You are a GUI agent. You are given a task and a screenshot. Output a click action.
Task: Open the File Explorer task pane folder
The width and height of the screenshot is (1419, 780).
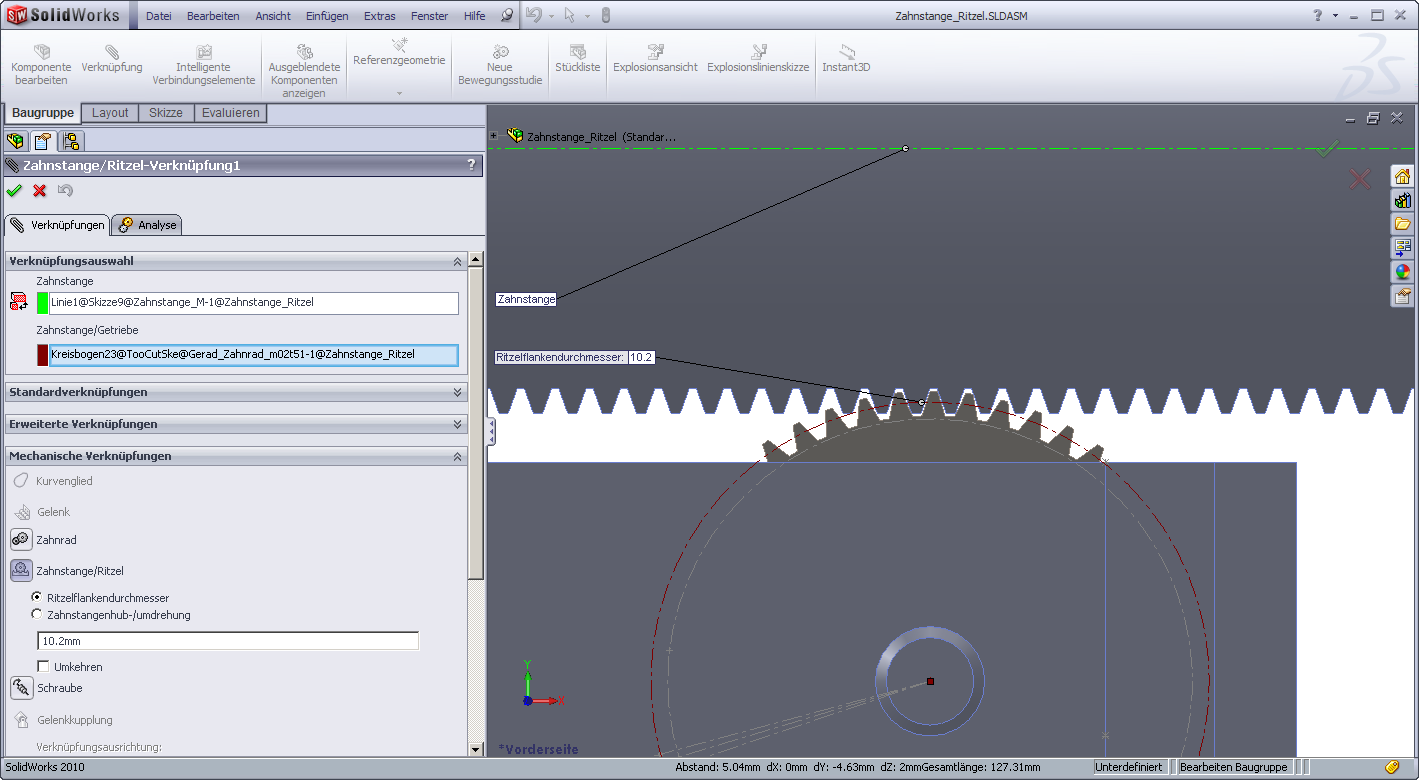tap(1402, 224)
